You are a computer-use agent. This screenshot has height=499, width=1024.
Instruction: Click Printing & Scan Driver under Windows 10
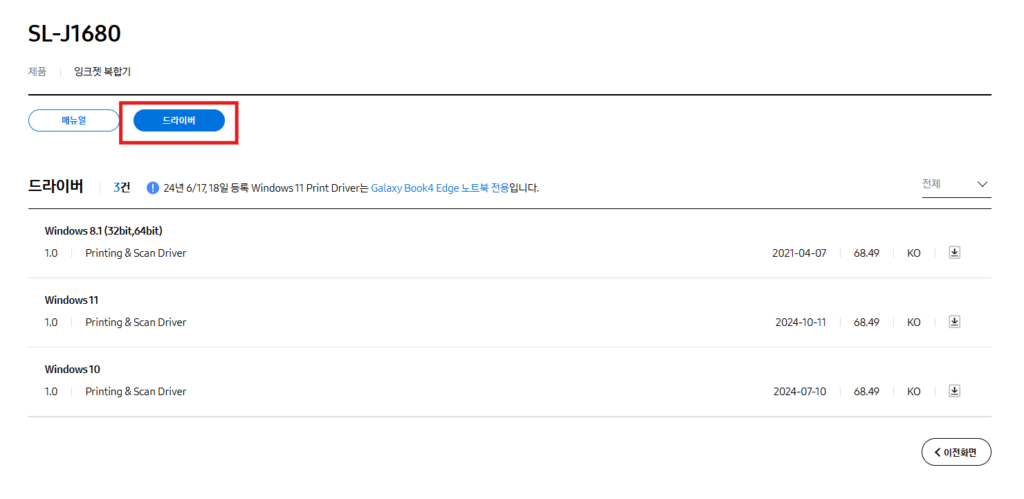(x=136, y=391)
